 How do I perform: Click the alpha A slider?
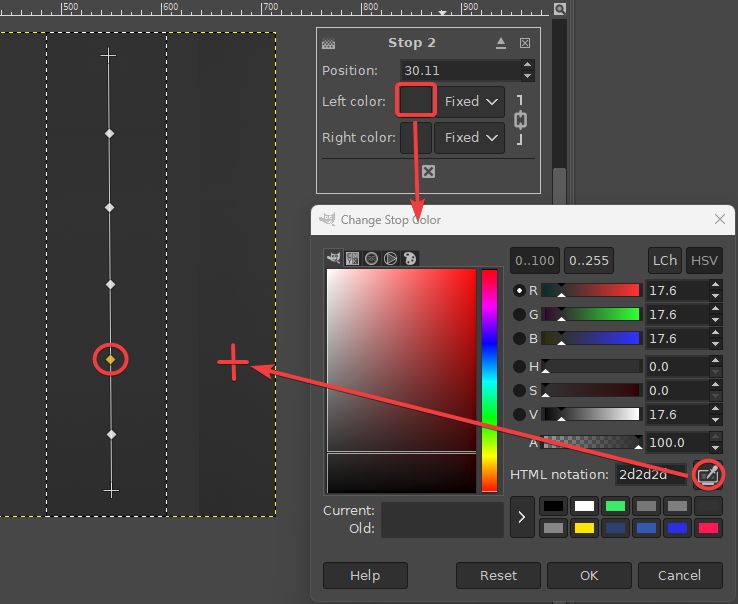click(x=591, y=443)
